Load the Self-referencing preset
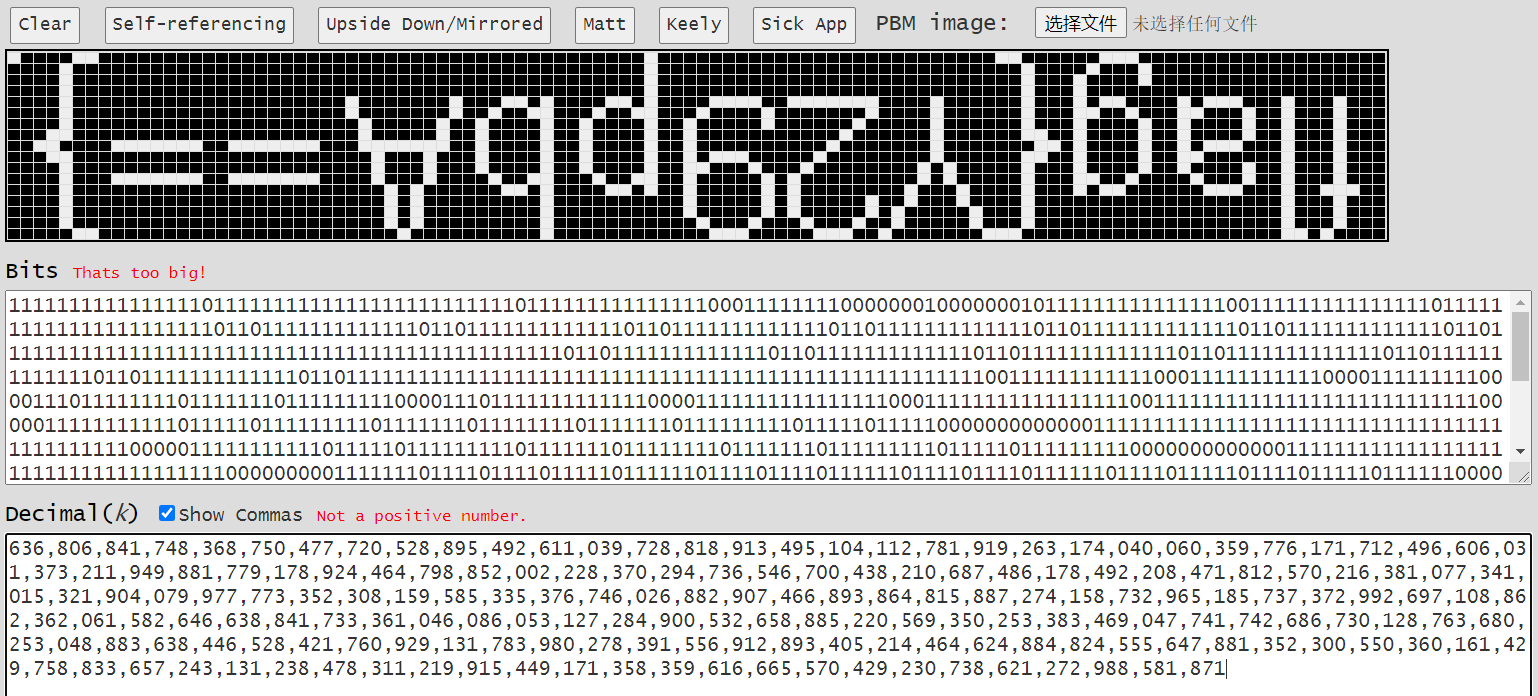The width and height of the screenshot is (1538, 696). click(199, 25)
